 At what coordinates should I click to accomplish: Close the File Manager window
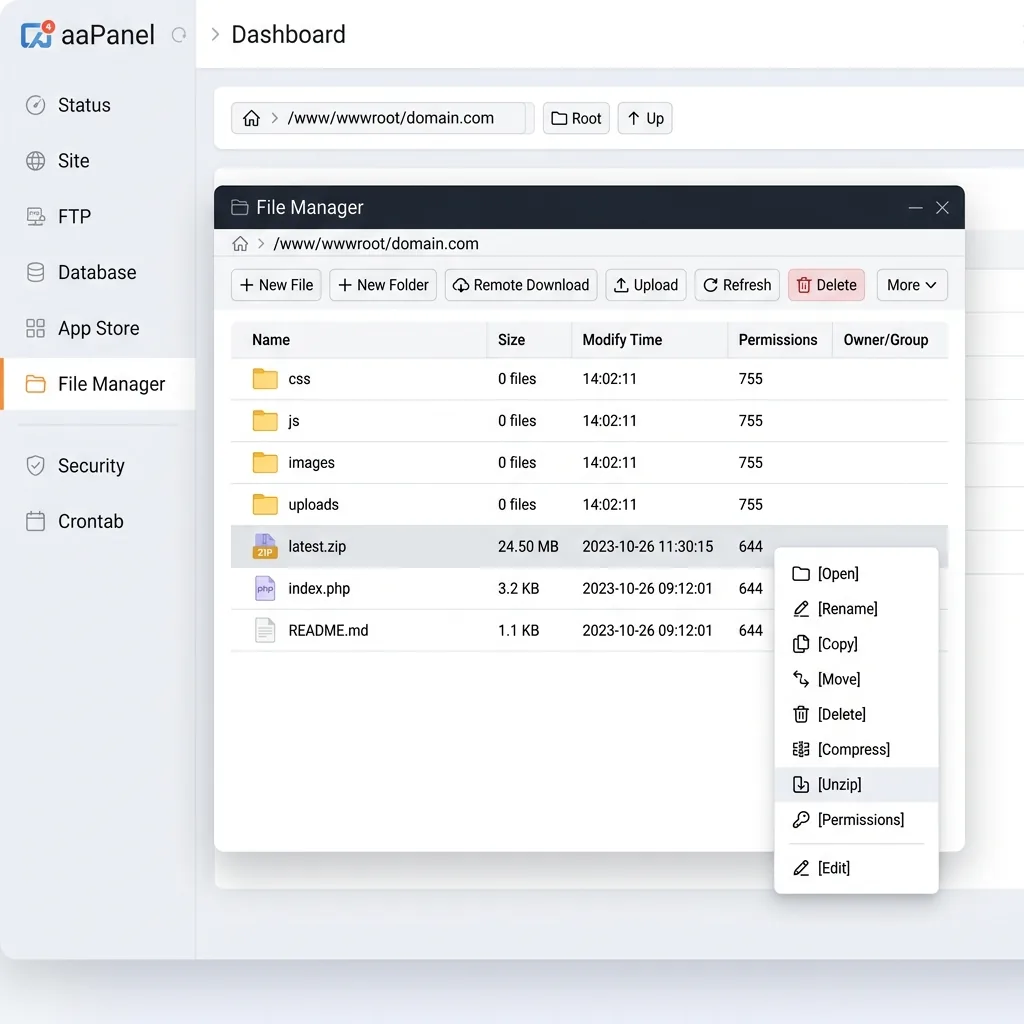point(942,208)
